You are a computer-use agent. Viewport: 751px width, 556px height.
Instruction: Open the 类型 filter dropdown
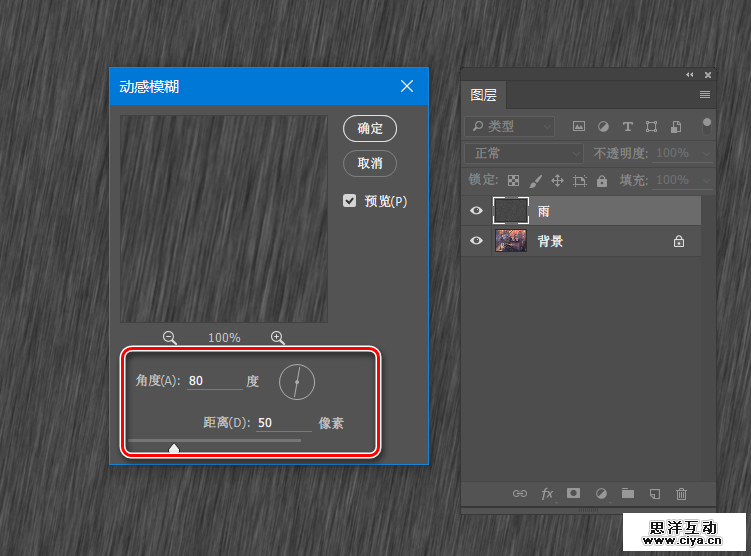[x=510, y=126]
